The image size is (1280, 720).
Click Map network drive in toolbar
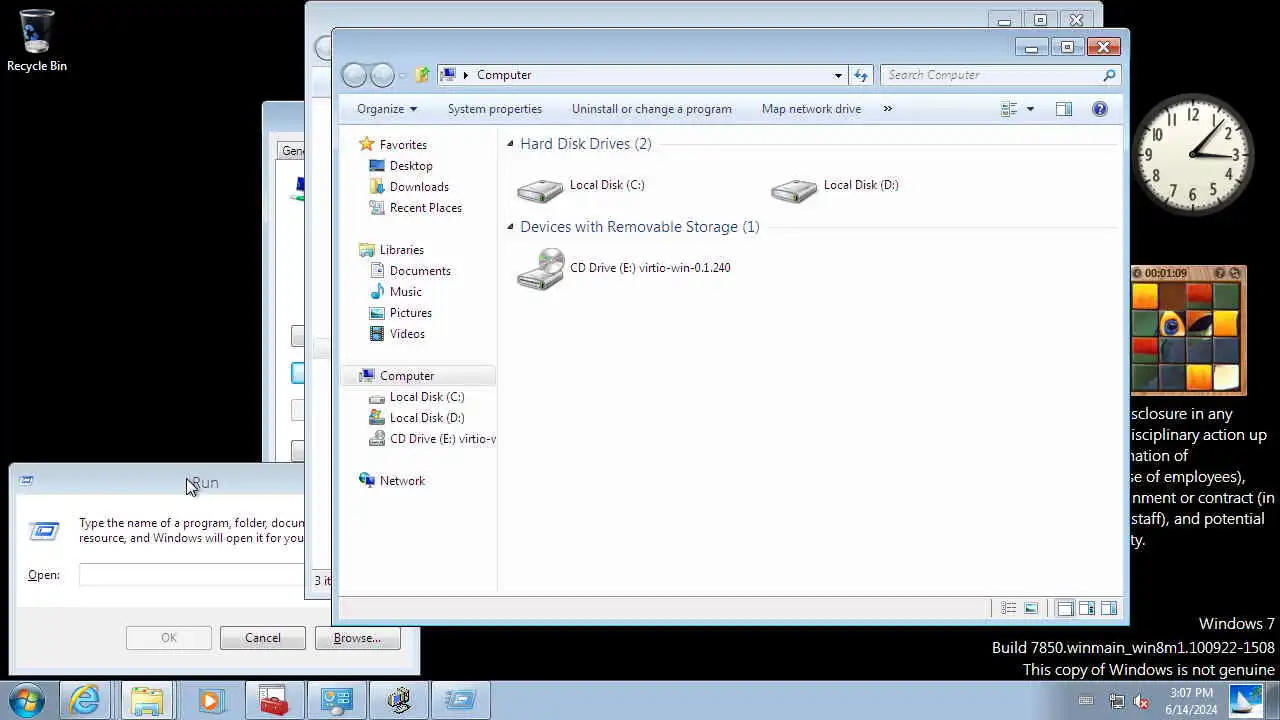tap(811, 109)
